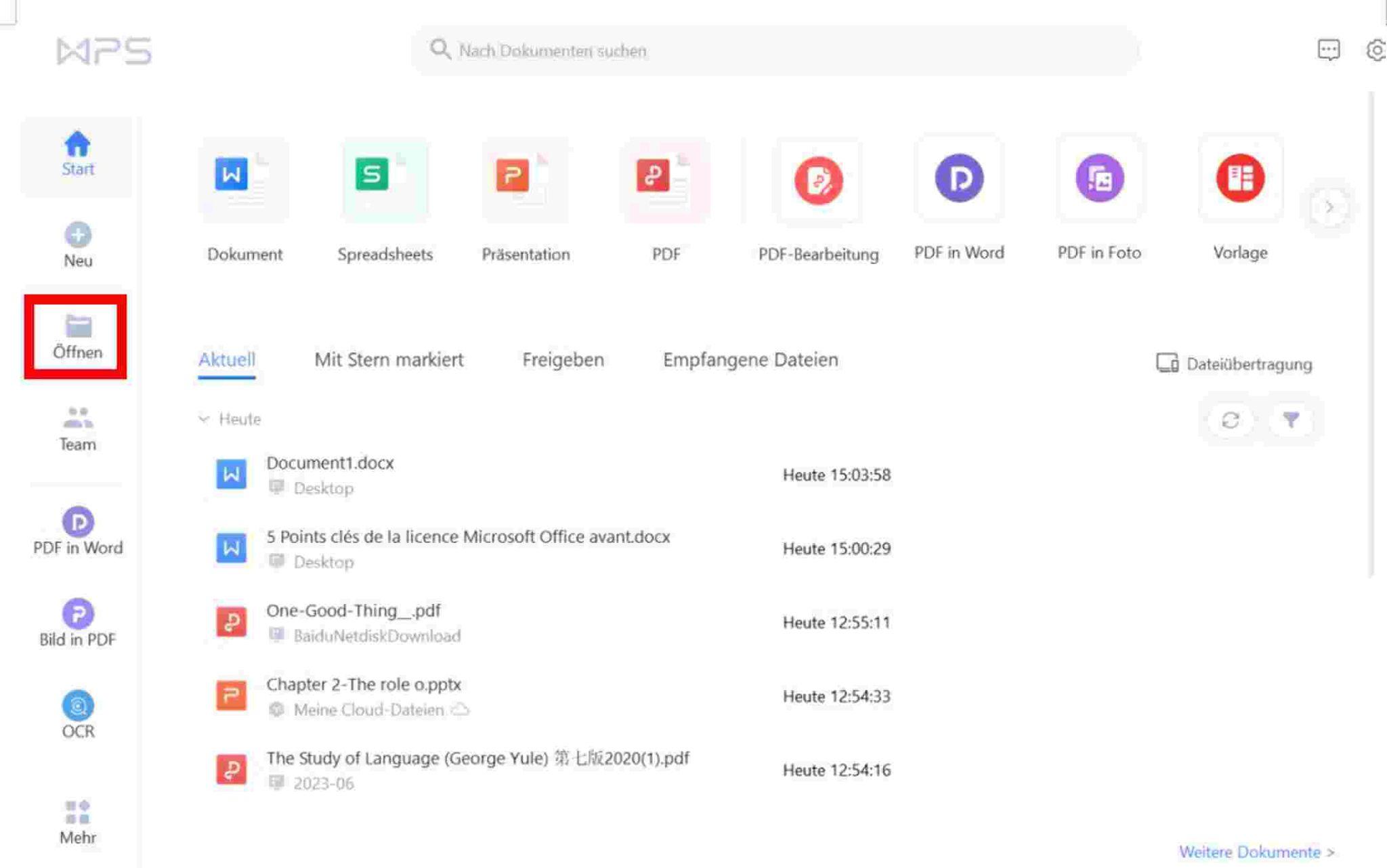Show more tools with right arrow

(x=1329, y=208)
